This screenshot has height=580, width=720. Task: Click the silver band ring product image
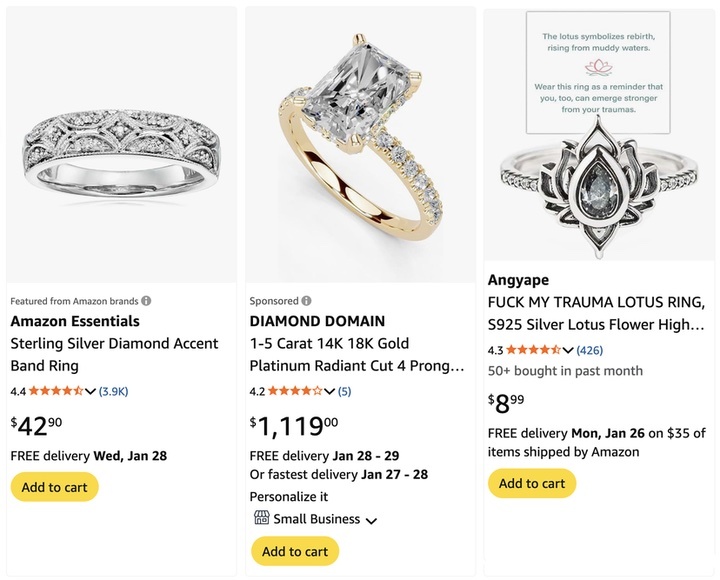coord(122,145)
